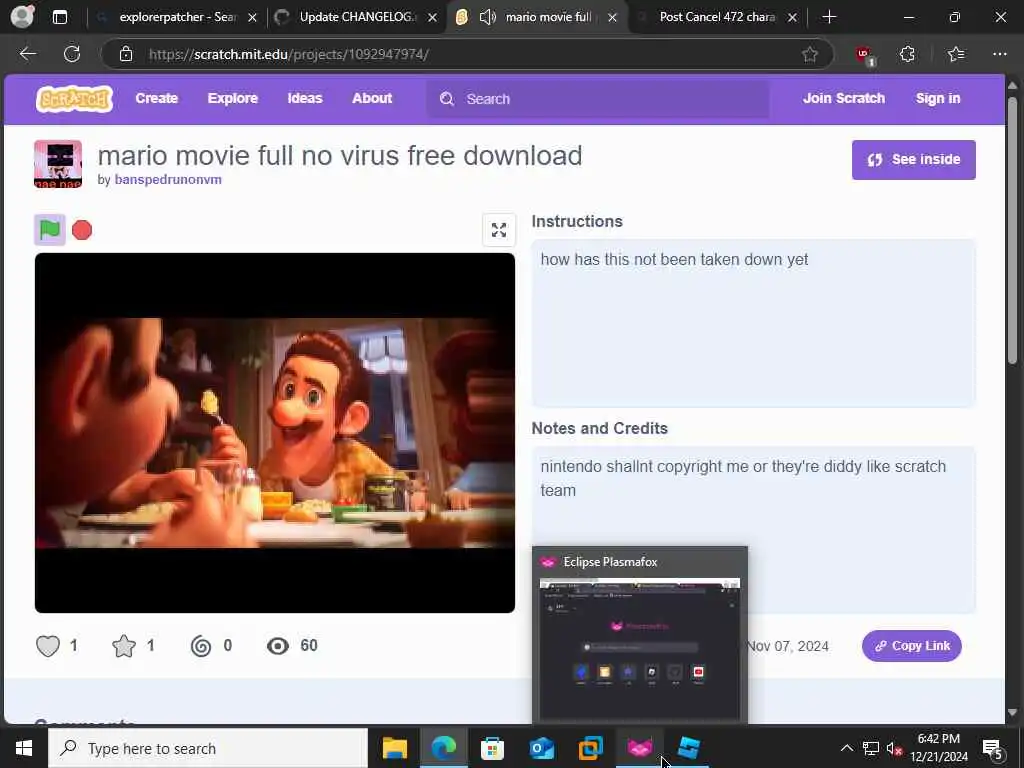Open uBlock Origin extension icon
The width and height of the screenshot is (1024, 768).
click(x=865, y=55)
